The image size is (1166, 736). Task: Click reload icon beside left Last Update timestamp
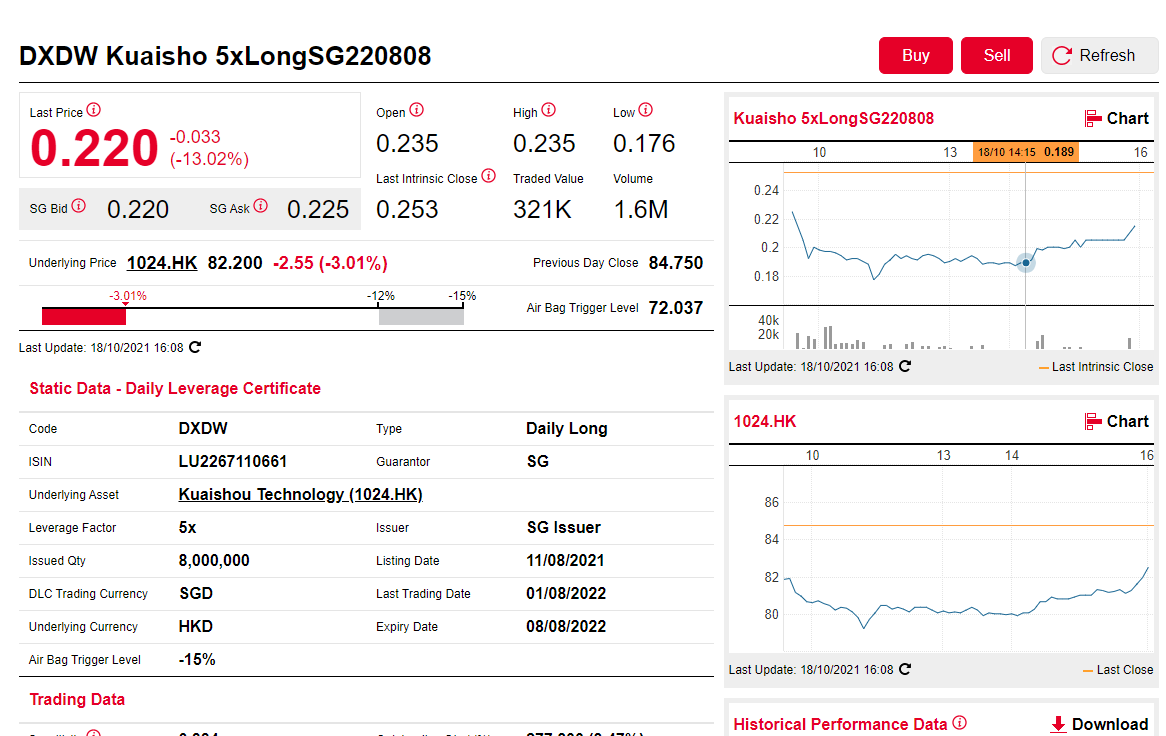click(x=195, y=347)
